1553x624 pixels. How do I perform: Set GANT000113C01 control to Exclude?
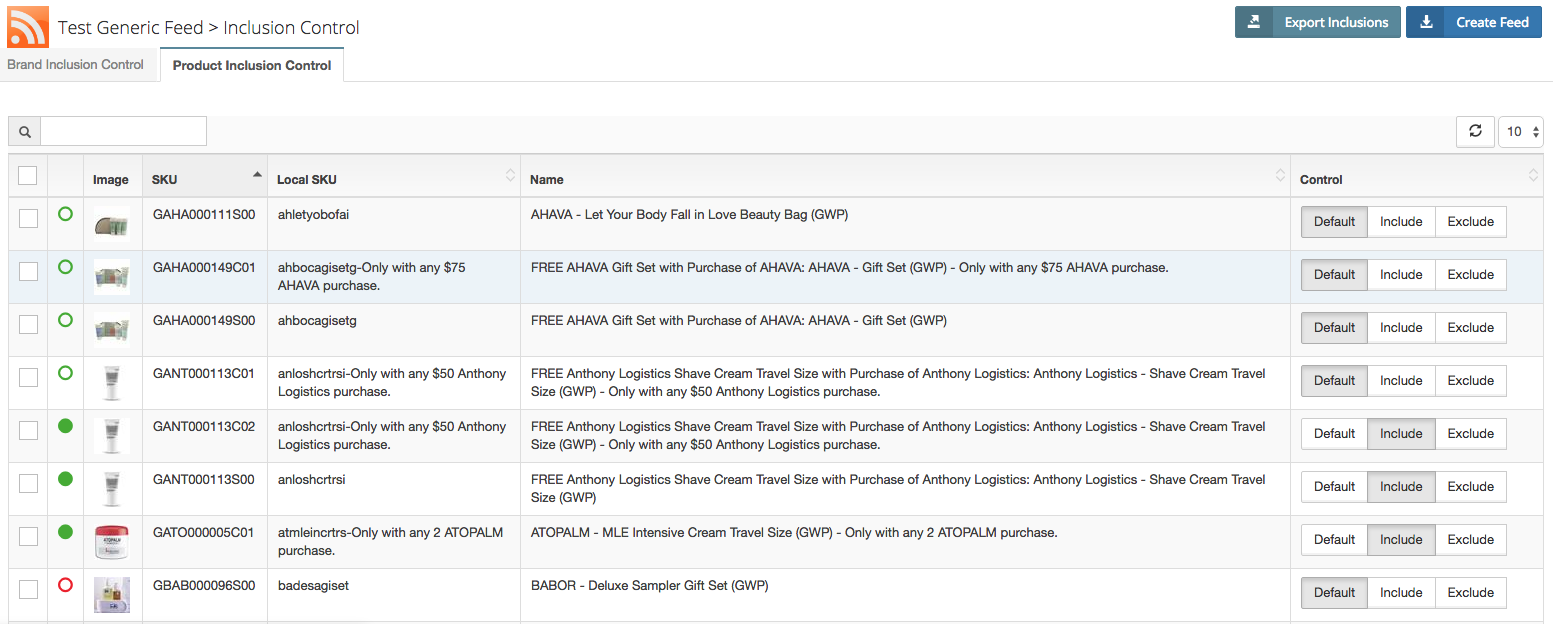1471,381
